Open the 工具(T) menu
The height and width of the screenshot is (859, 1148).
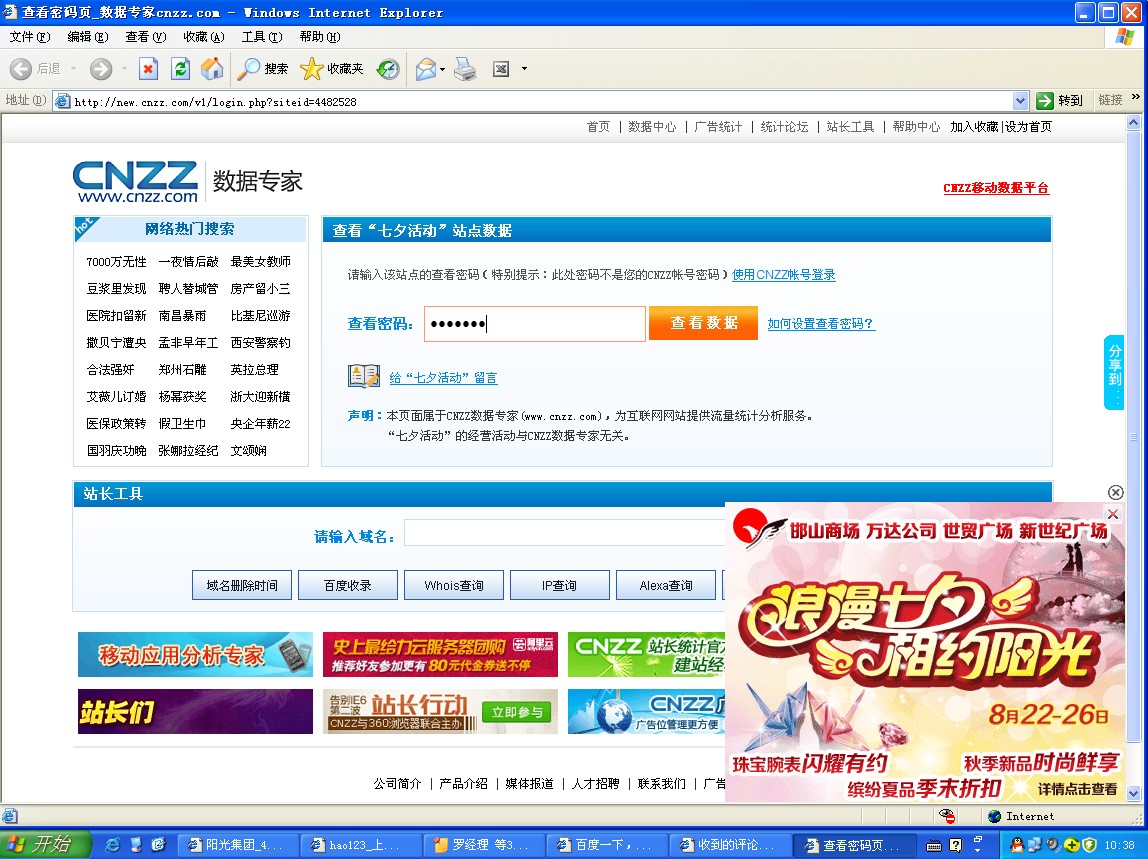(262, 37)
